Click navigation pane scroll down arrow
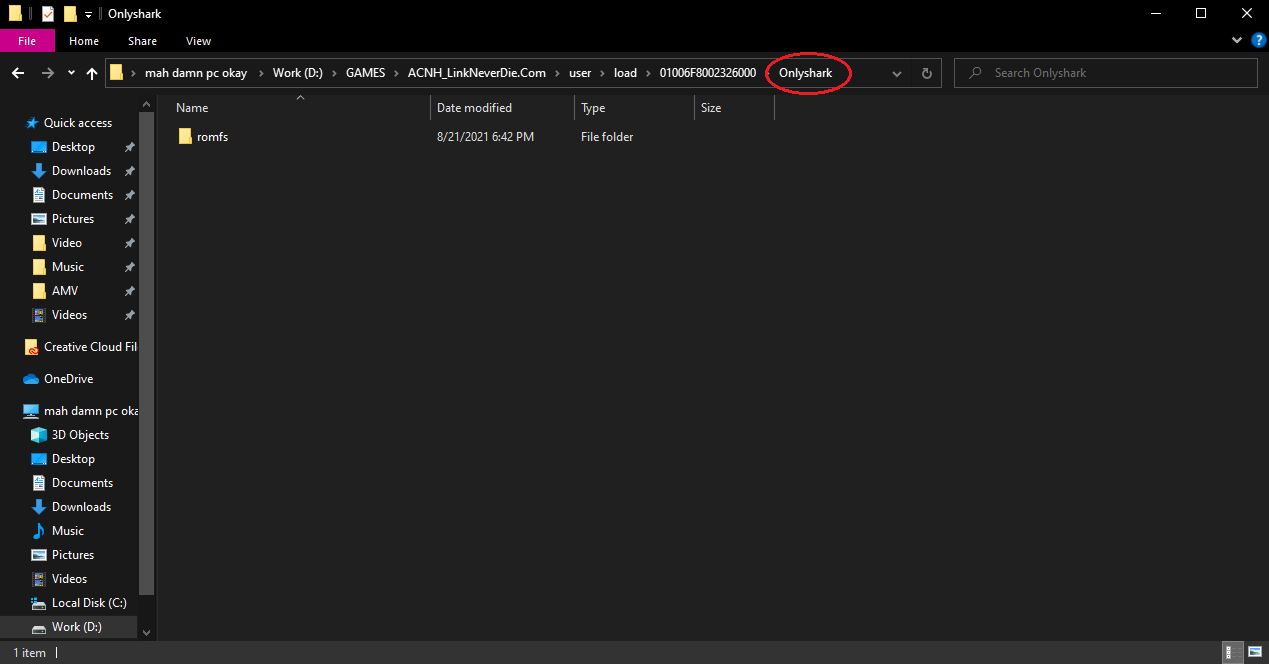 pos(147,632)
